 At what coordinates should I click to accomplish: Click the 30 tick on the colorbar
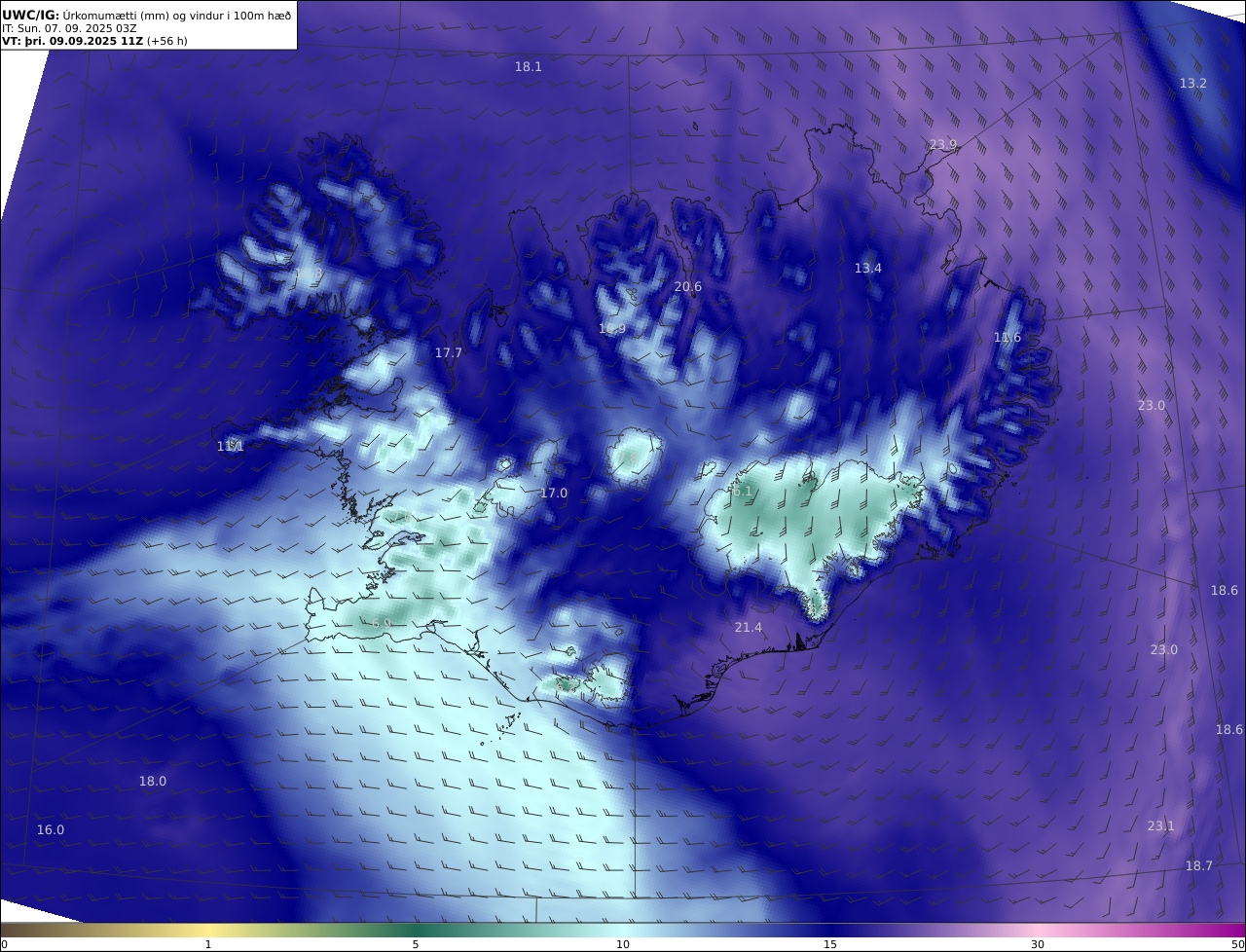[x=1038, y=944]
